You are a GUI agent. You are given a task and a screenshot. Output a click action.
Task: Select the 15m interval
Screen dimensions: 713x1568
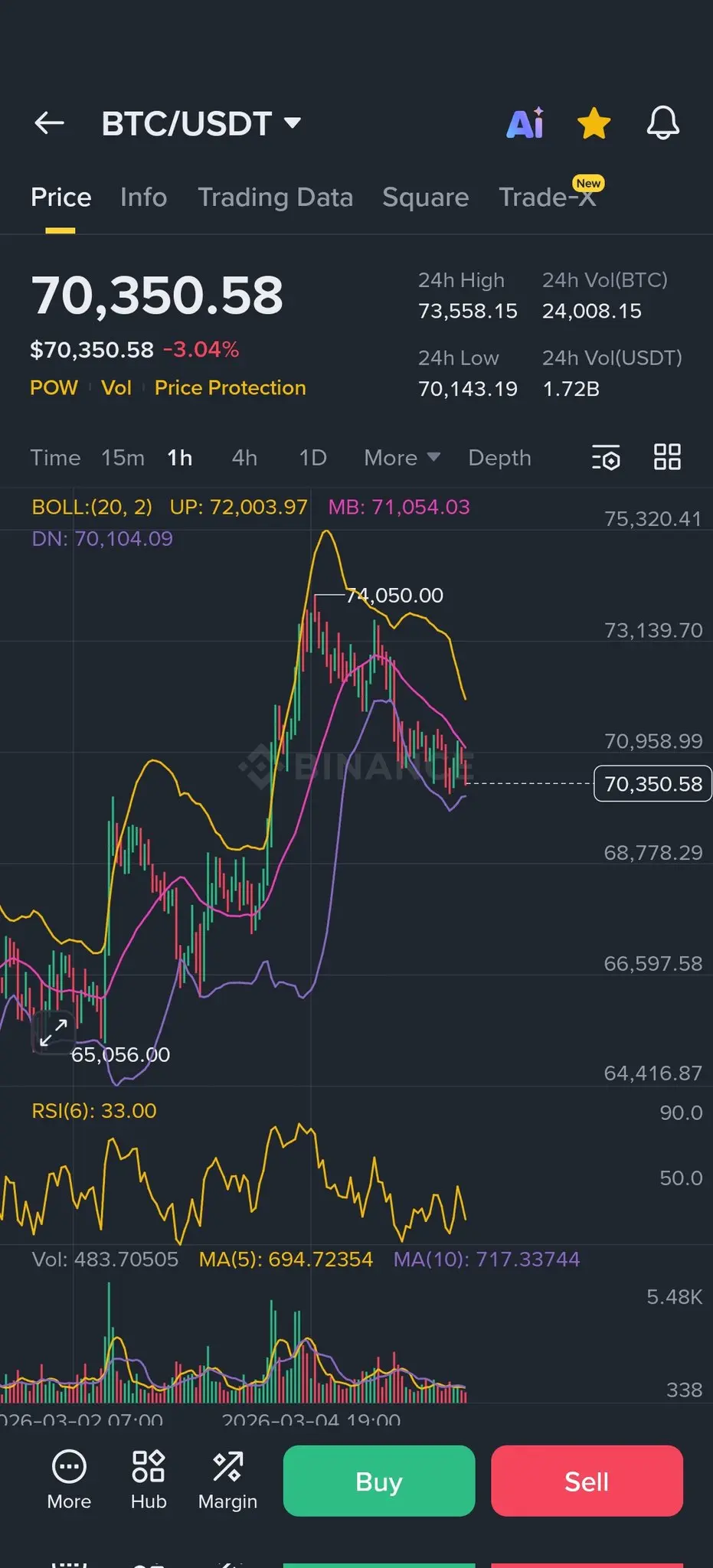tap(123, 458)
